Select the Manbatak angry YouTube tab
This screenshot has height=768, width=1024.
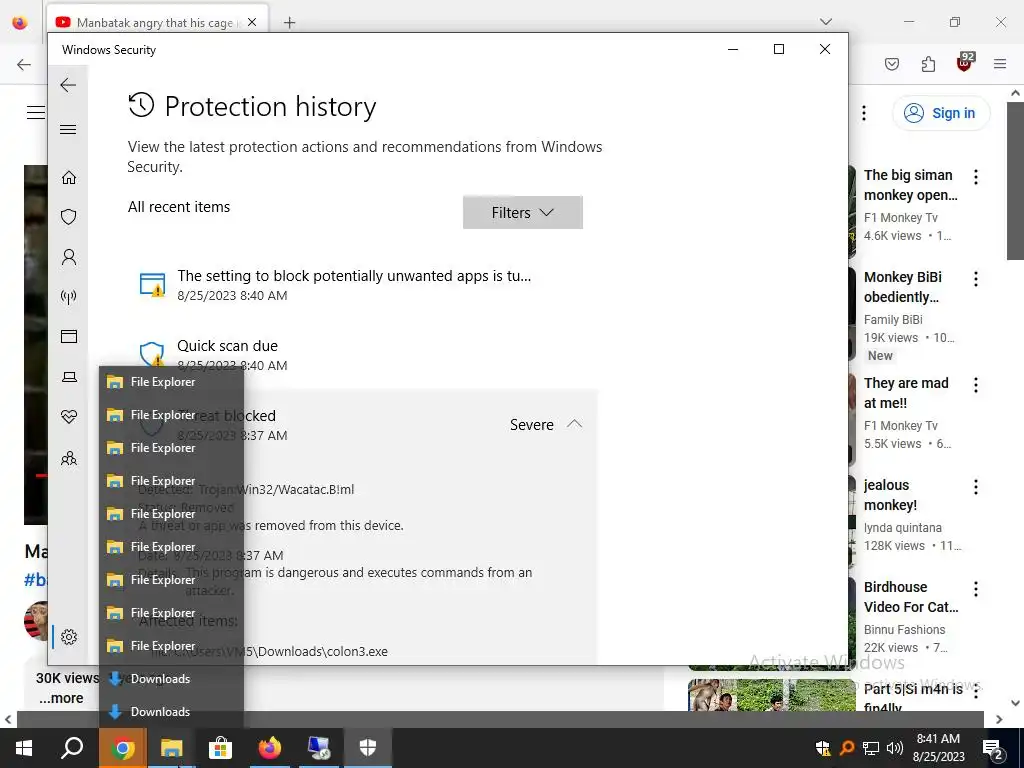157,22
